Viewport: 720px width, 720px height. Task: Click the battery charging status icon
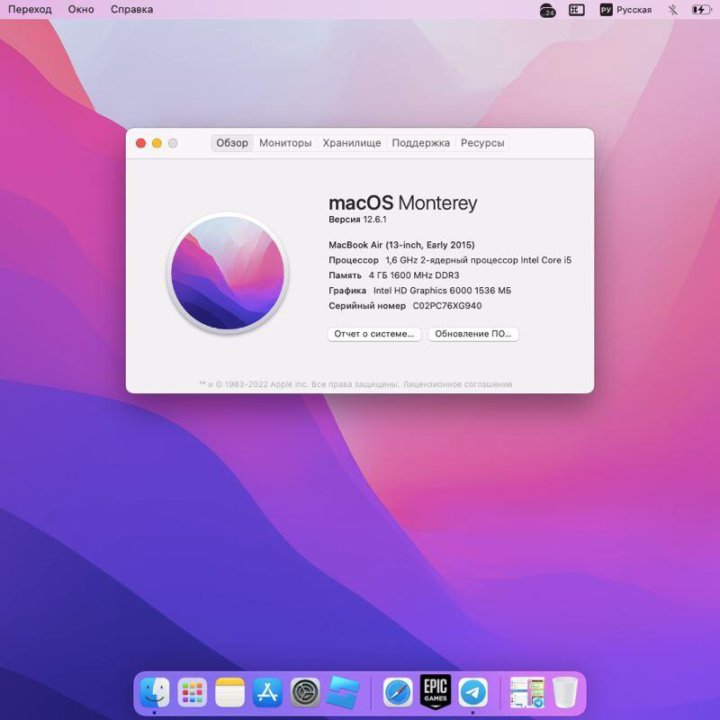701,10
